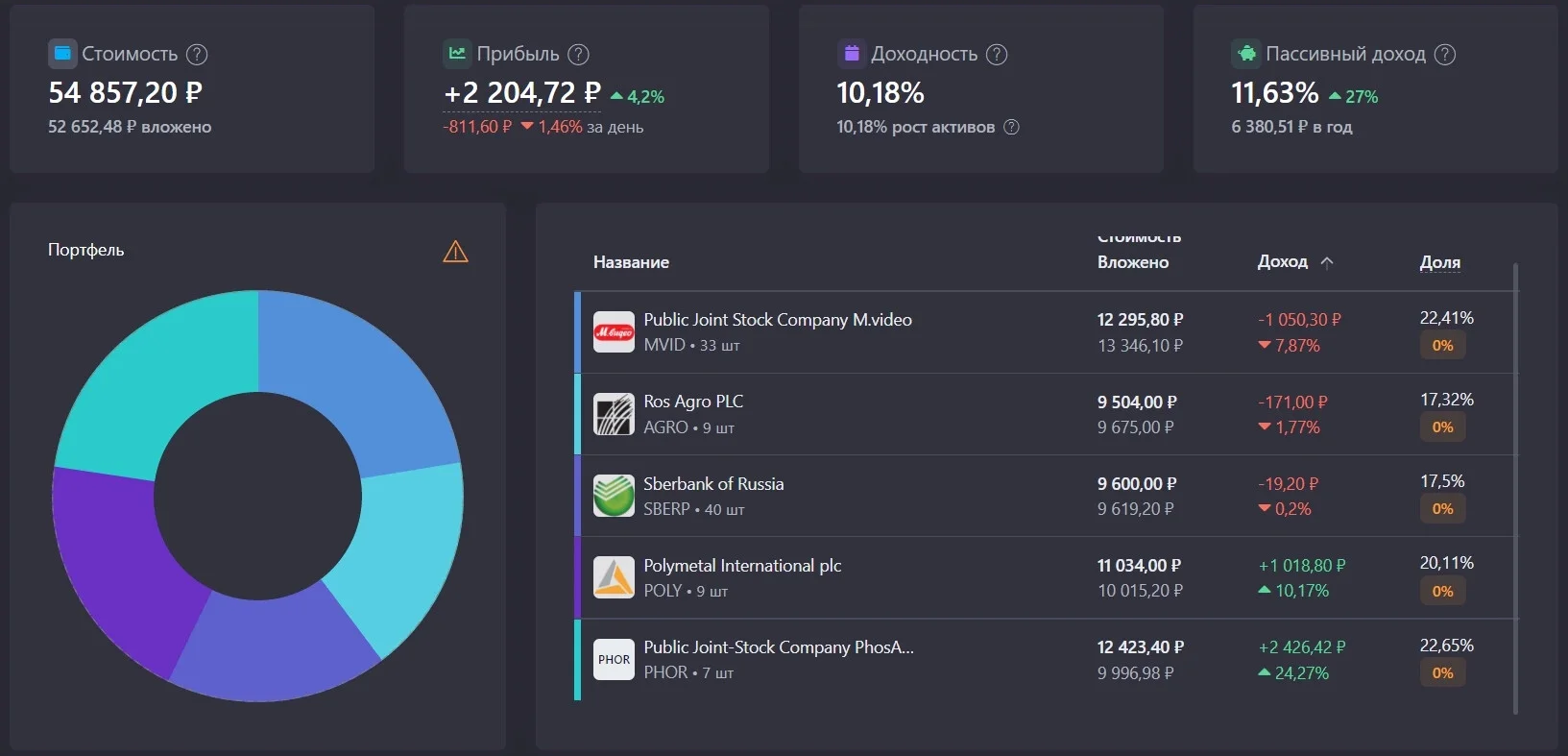Click the daily change -811,60 ₽
This screenshot has height=756, width=1568.
point(477,127)
